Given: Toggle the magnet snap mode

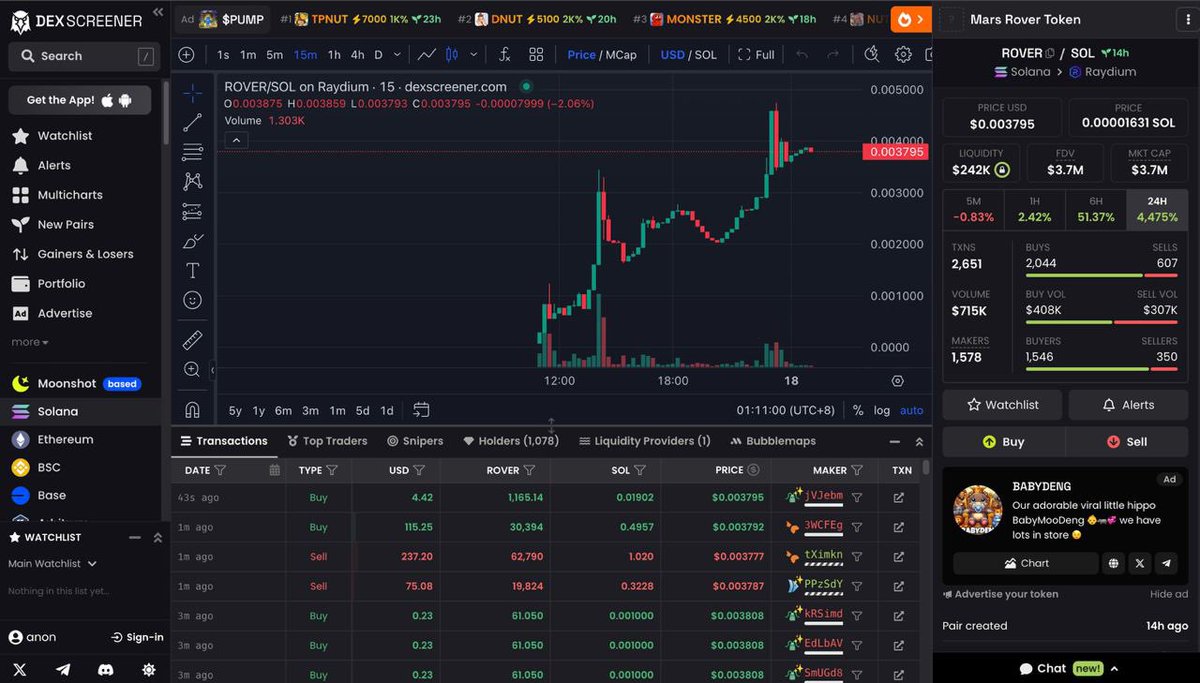Looking at the screenshot, I should click(193, 409).
